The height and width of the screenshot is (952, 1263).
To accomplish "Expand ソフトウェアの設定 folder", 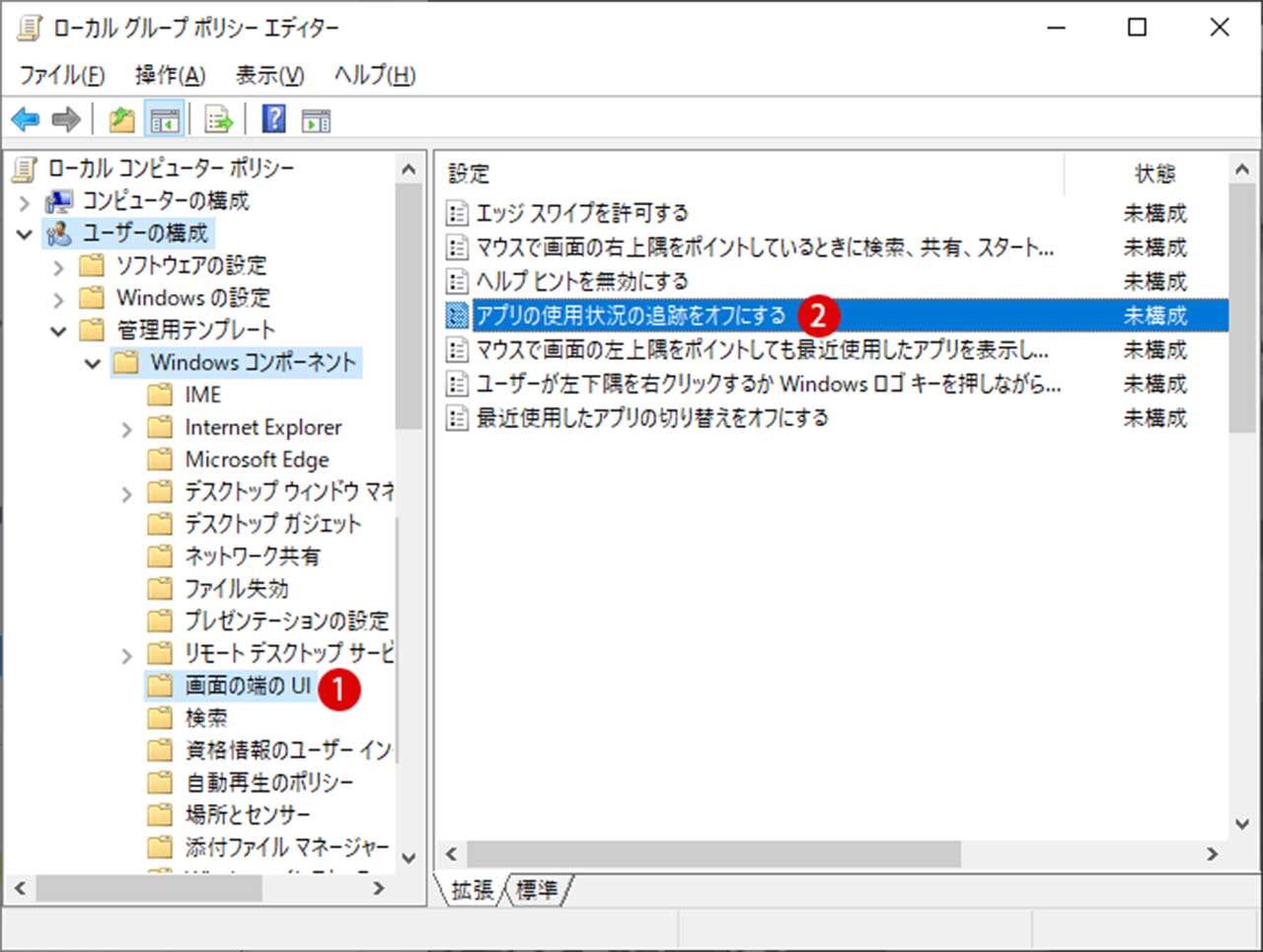I will coord(58,267).
